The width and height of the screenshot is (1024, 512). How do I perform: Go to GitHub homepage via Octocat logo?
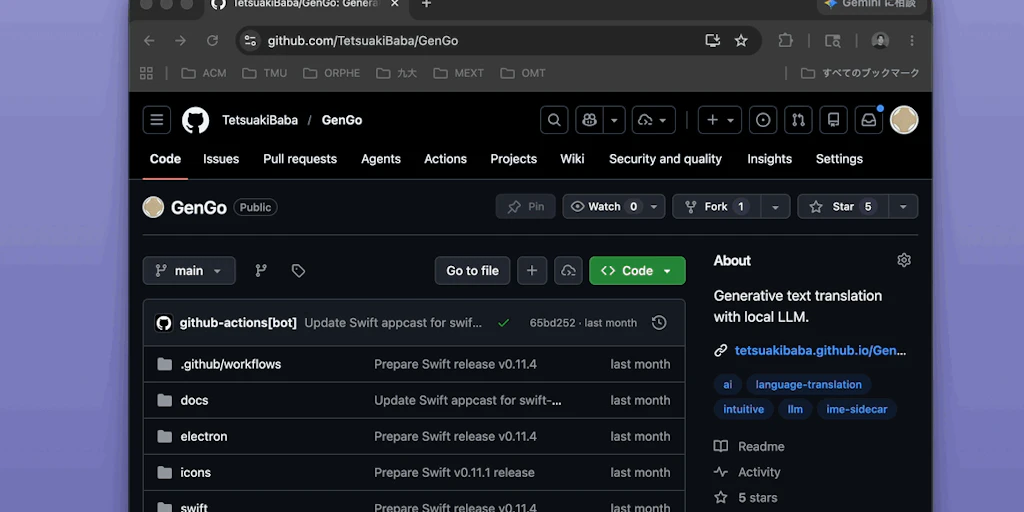[x=195, y=120]
